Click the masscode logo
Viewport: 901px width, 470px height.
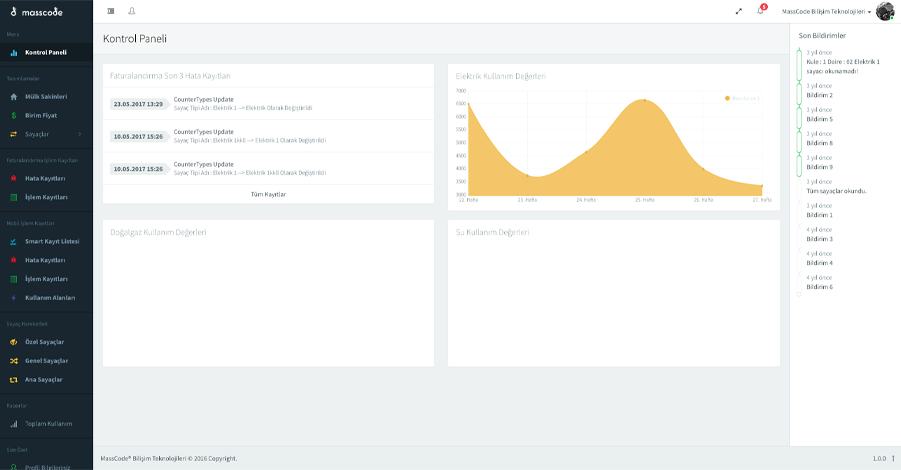36,11
